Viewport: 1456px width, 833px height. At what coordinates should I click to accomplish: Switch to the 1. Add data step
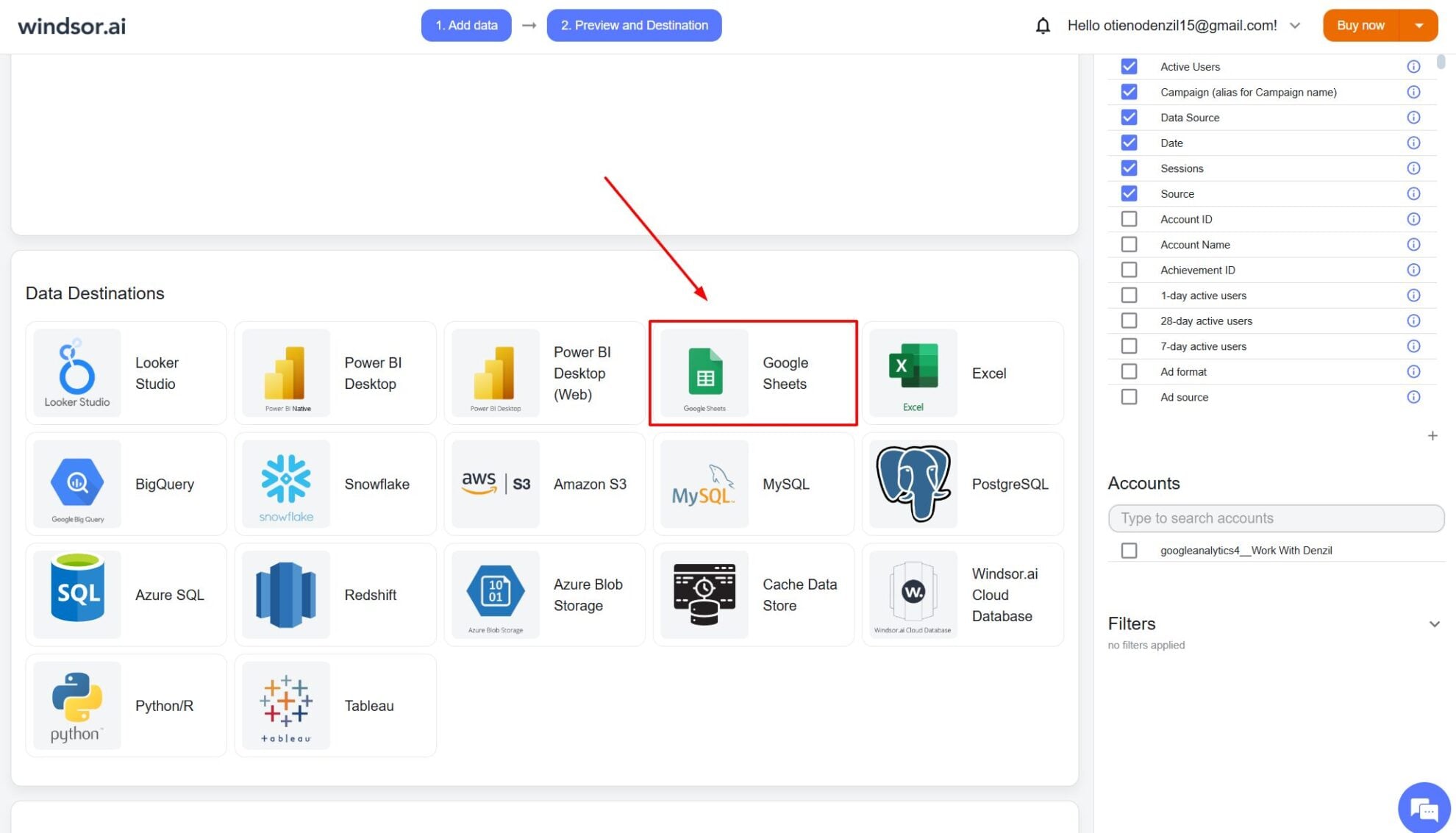465,24
